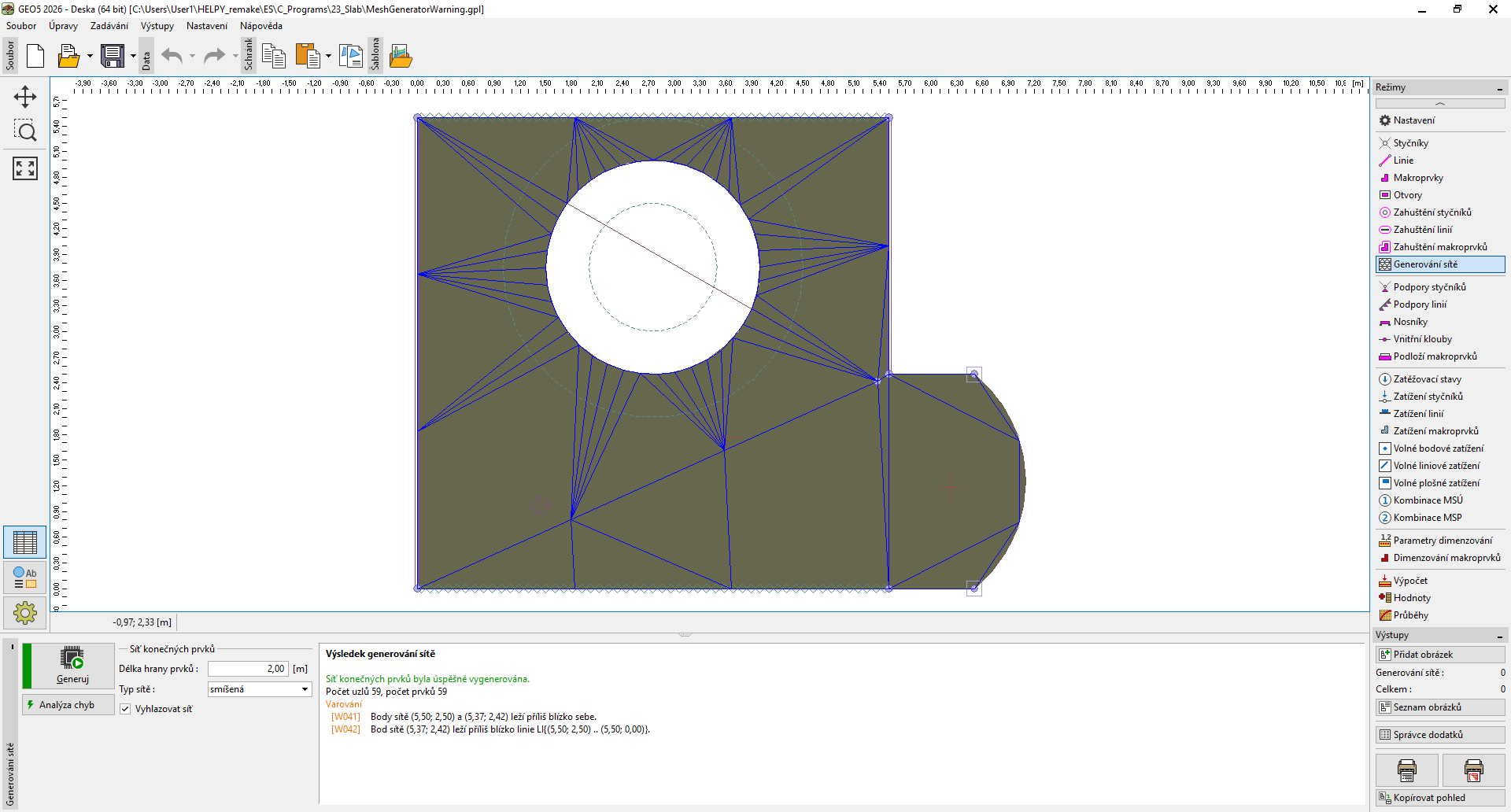Select the pan (move view) tool
Screen dimensions: 1511x812
(x=25, y=97)
